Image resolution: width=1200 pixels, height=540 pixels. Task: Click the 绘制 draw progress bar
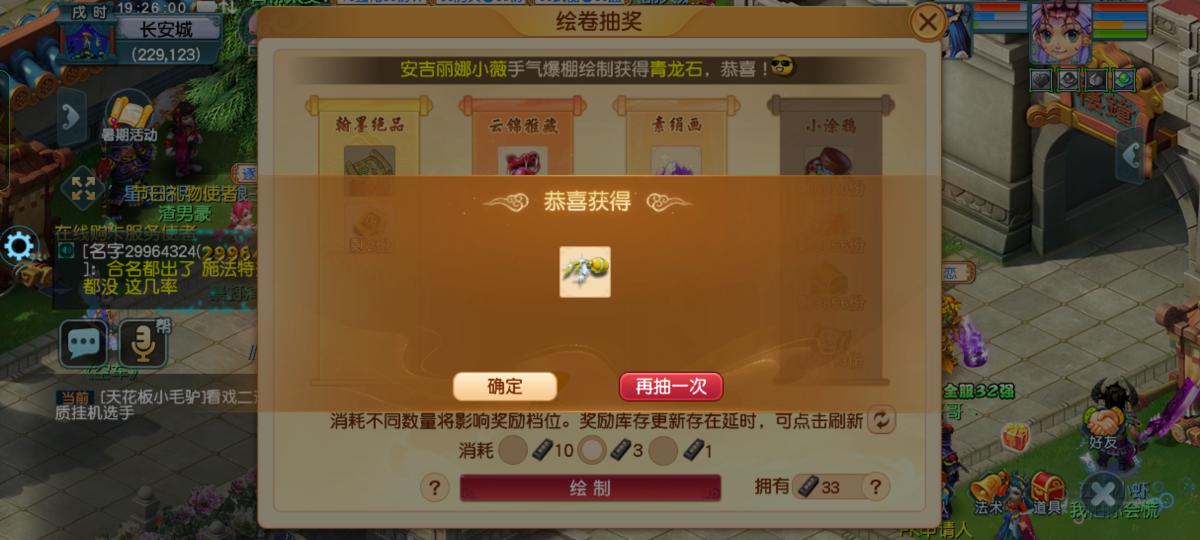click(590, 488)
